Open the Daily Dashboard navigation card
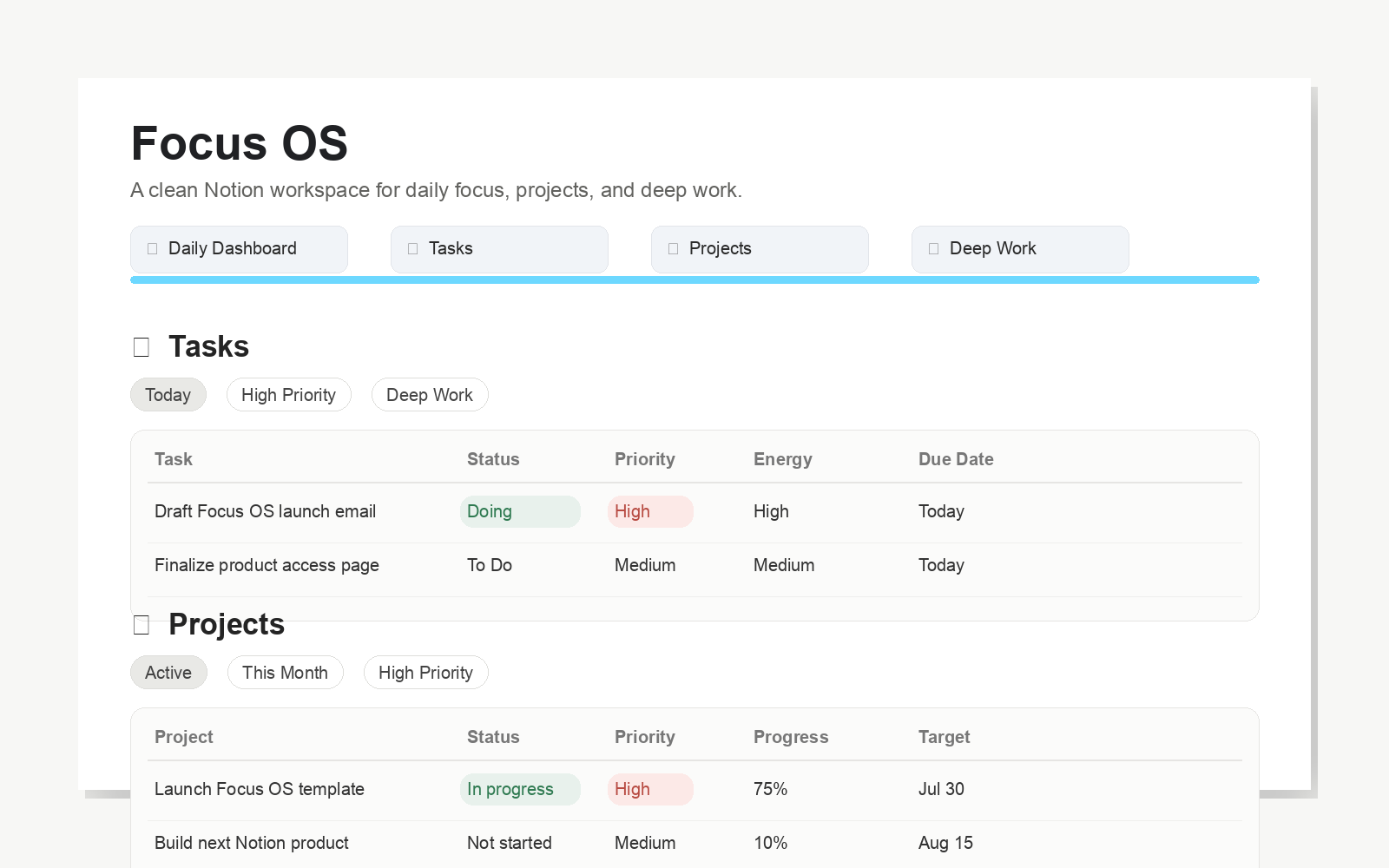Image resolution: width=1389 pixels, height=868 pixels. (x=239, y=249)
